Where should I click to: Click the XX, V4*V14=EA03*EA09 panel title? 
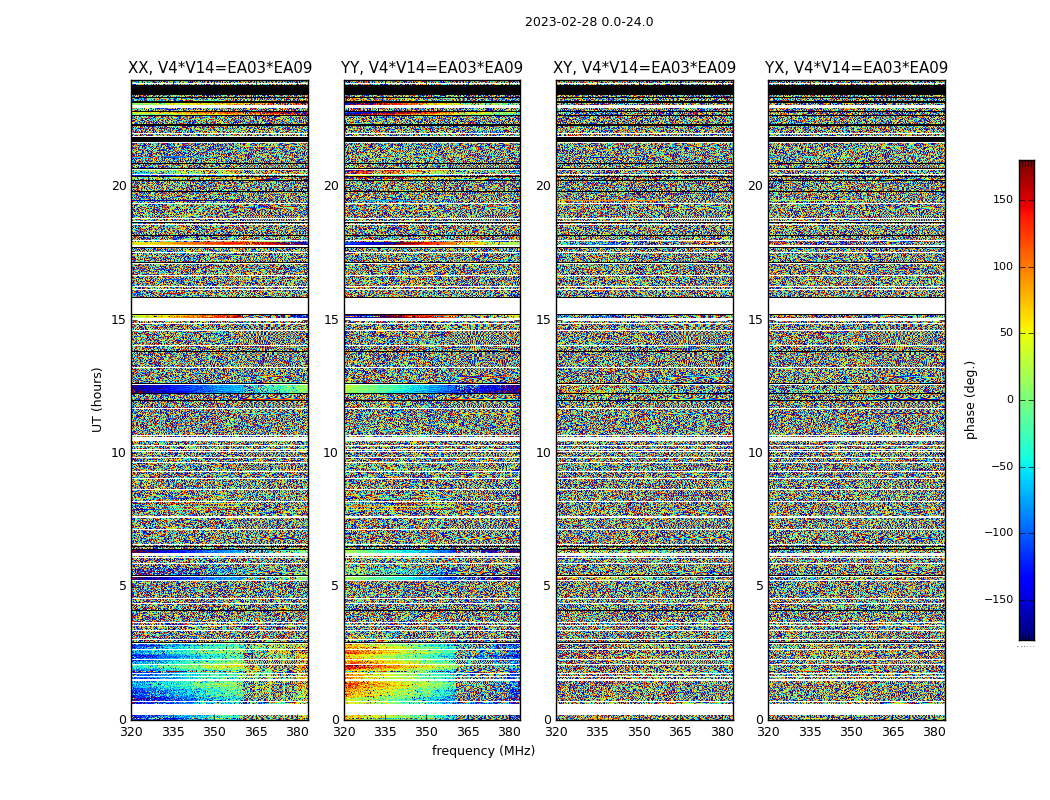(x=220, y=68)
